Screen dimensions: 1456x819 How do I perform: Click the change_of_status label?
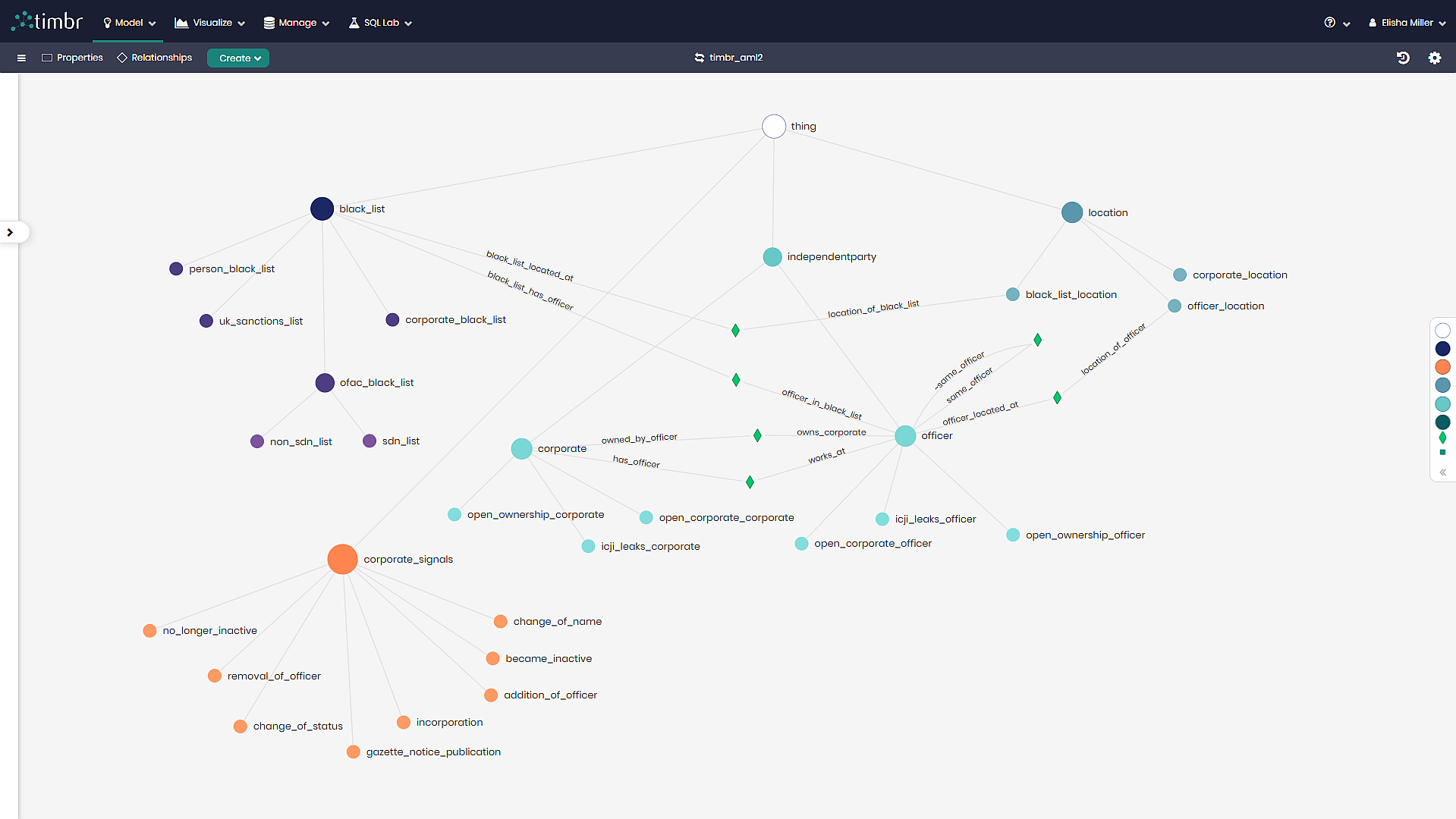point(297,726)
